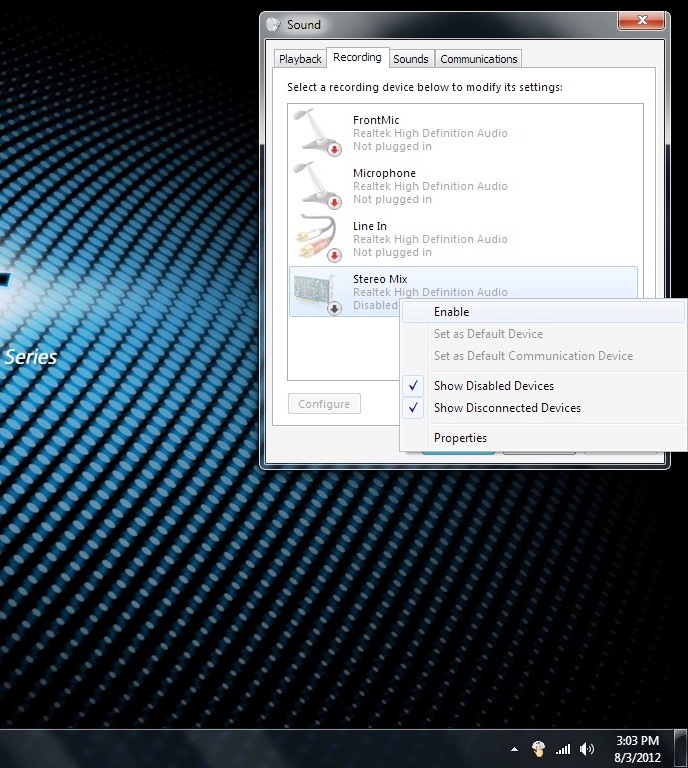Viewport: 688px width, 768px height.
Task: Select the Microphone device name
Action: click(384, 173)
